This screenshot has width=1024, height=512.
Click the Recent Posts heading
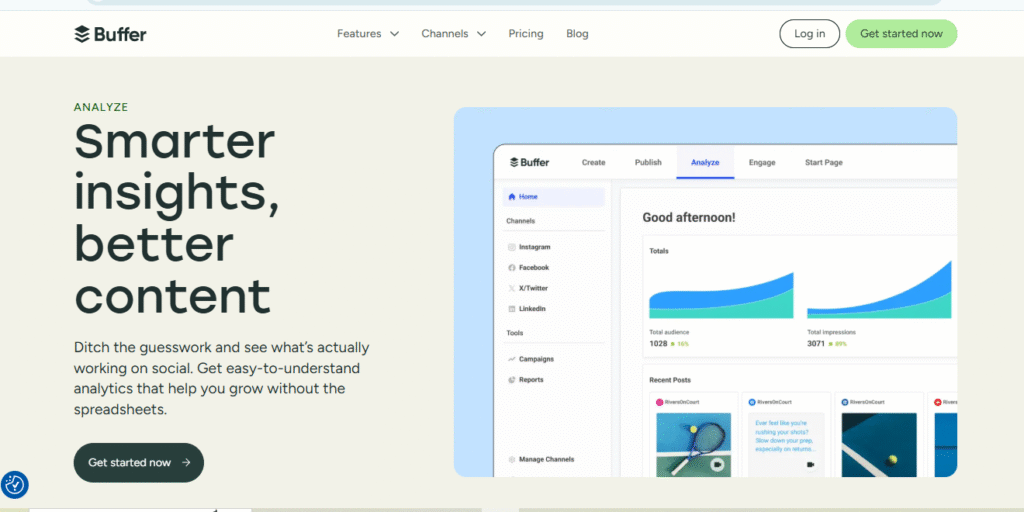[670, 380]
